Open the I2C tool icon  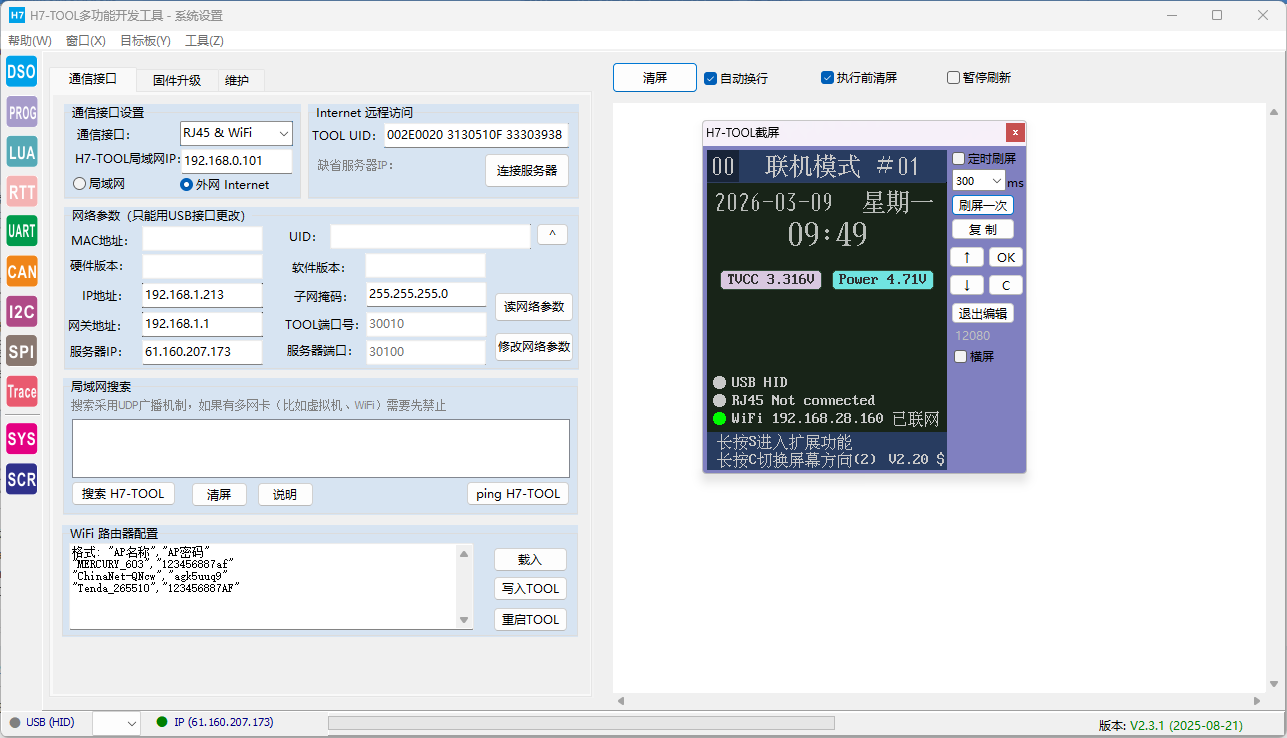point(21,311)
